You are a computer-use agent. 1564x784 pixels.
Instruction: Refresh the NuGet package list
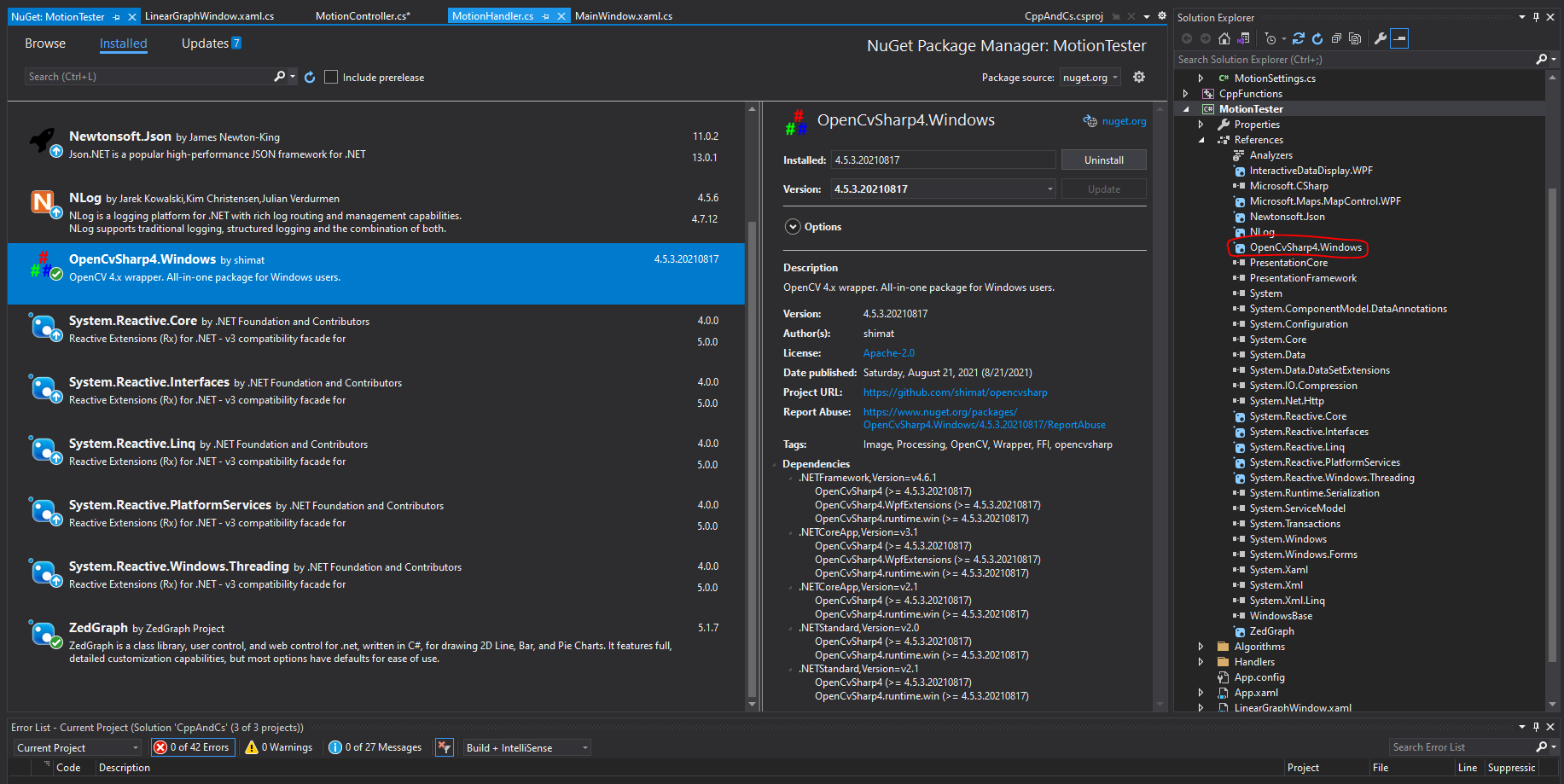pos(310,77)
